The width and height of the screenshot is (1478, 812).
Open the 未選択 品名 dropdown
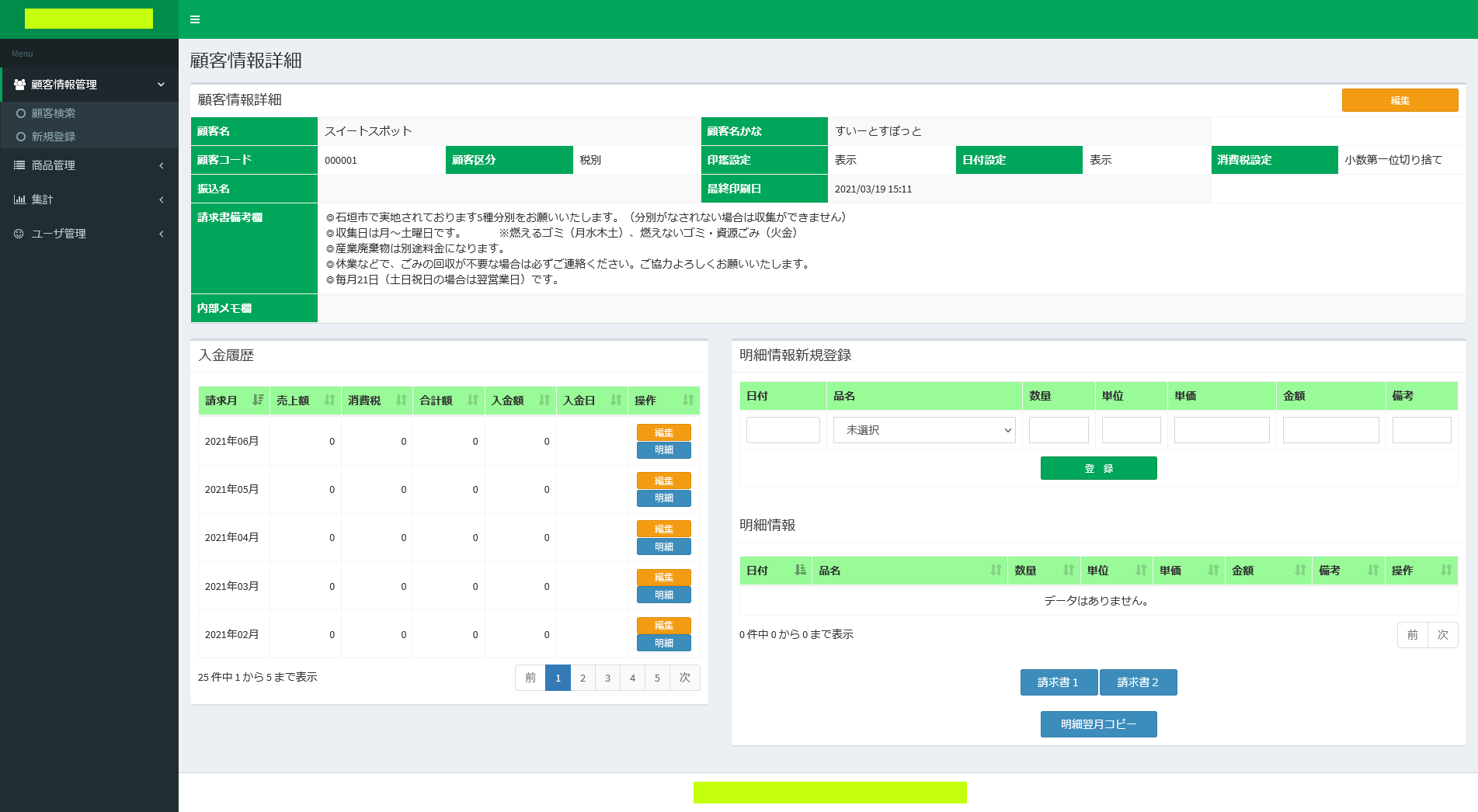point(923,429)
